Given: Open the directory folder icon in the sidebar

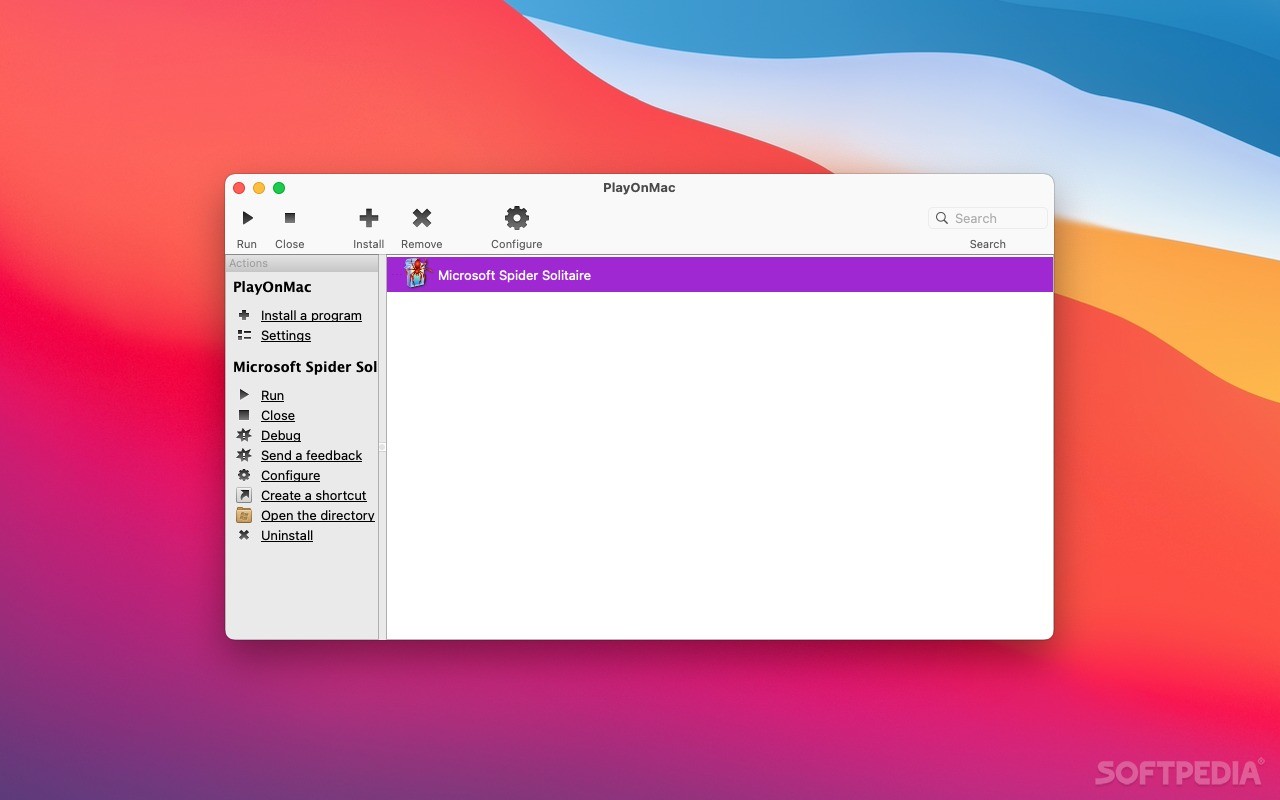Looking at the screenshot, I should [244, 515].
